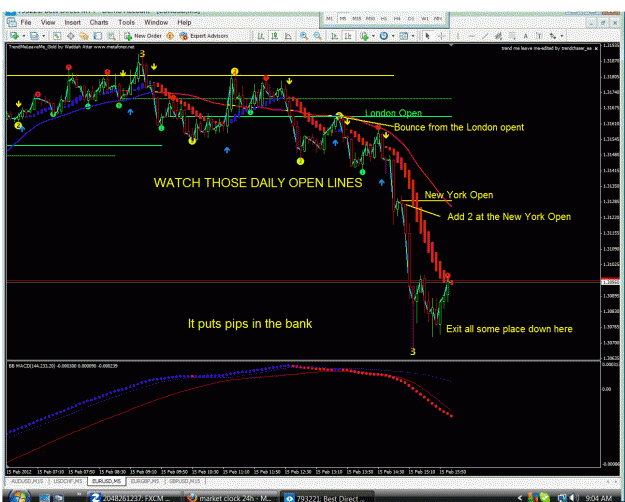Select the crosshair tool
The width and height of the screenshot is (625, 502).
441,36
